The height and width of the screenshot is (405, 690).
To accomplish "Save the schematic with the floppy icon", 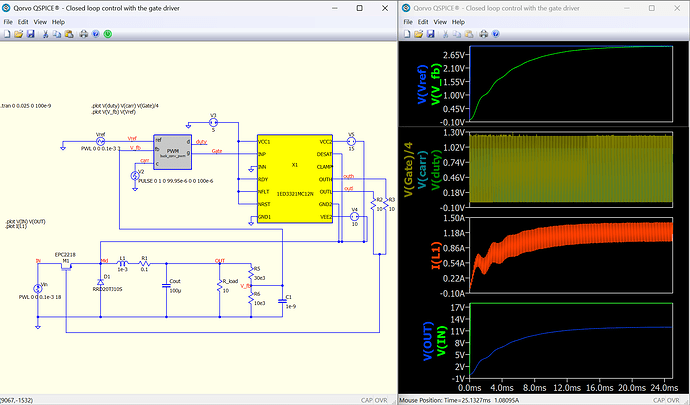I will [30, 34].
